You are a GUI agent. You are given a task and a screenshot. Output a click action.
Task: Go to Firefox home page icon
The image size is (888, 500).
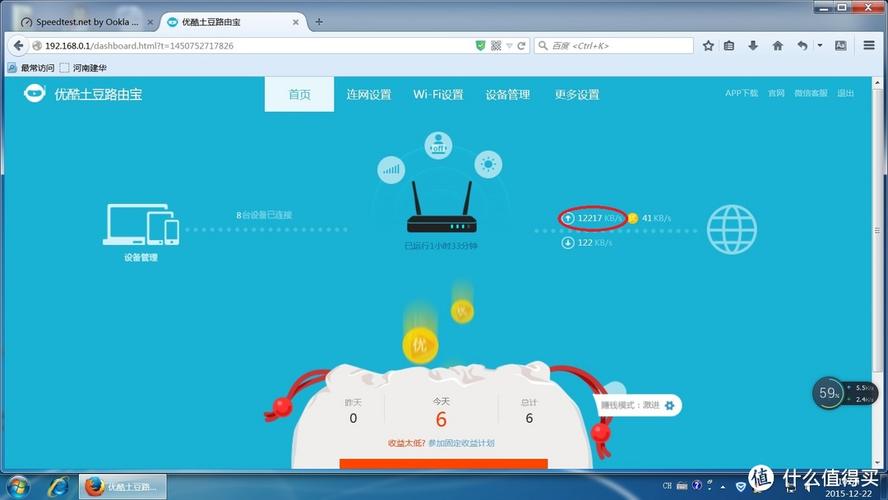pyautogui.click(x=775, y=46)
